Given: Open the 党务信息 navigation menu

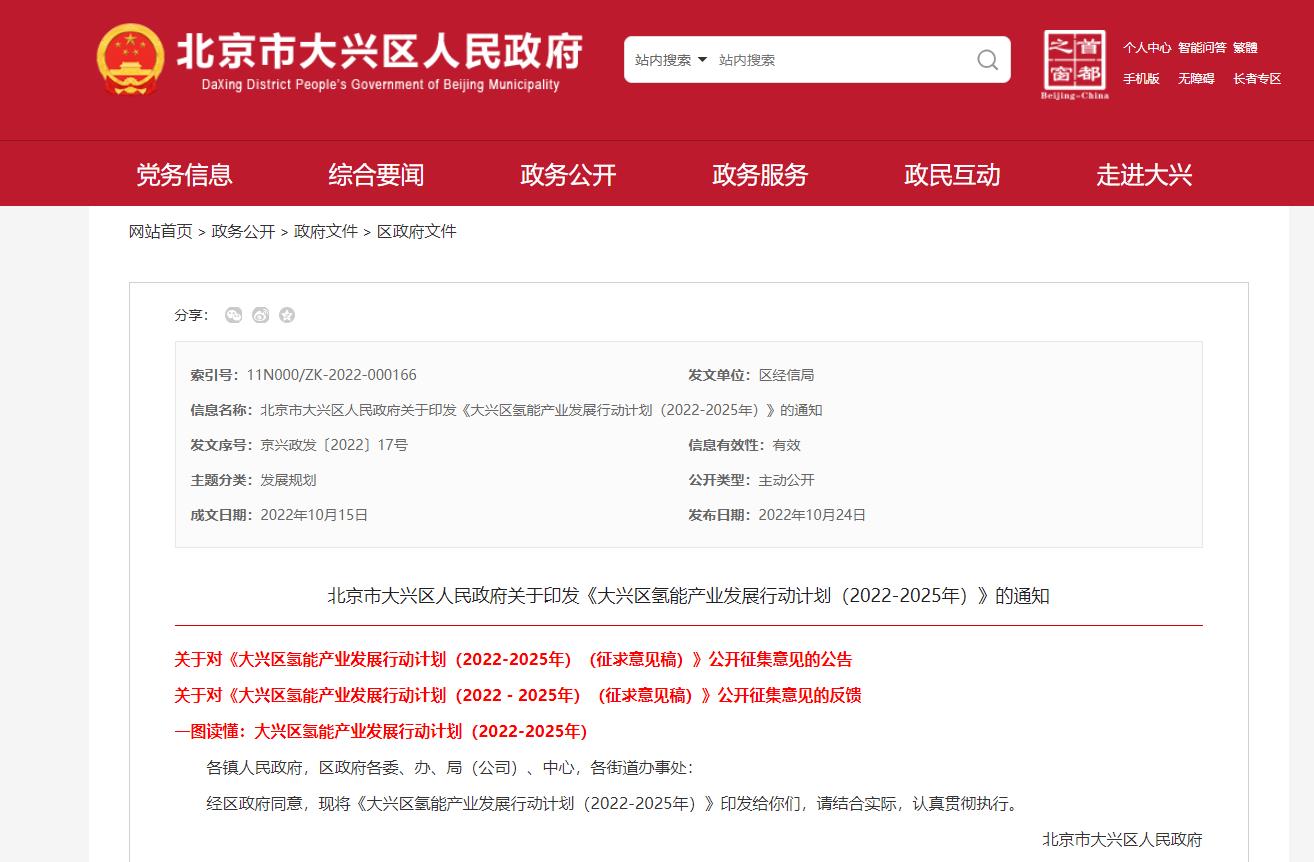Looking at the screenshot, I should [184, 175].
